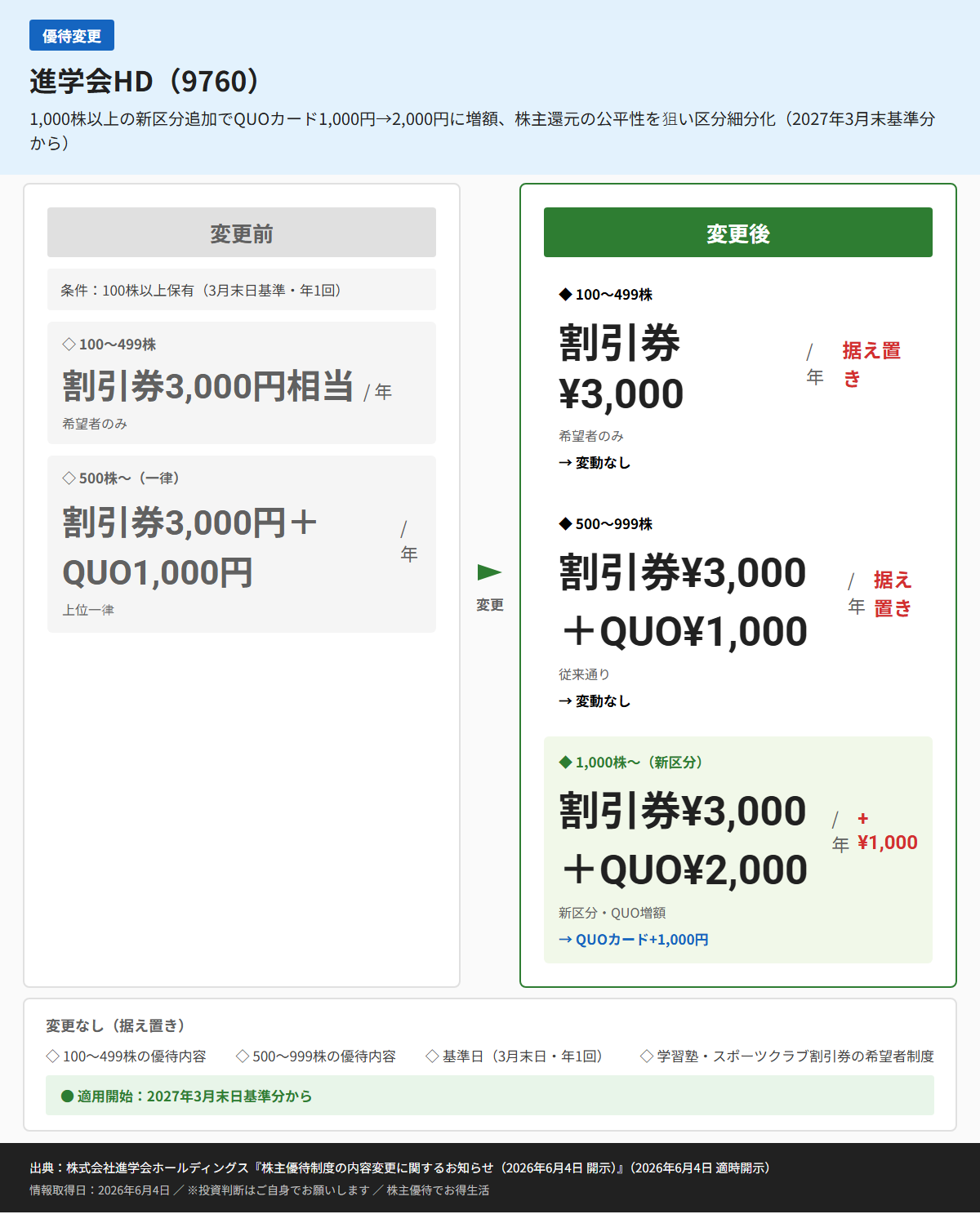980x1232 pixels.
Task: Click the 500〜999株の優待内容 item
Action: [x=315, y=1056]
